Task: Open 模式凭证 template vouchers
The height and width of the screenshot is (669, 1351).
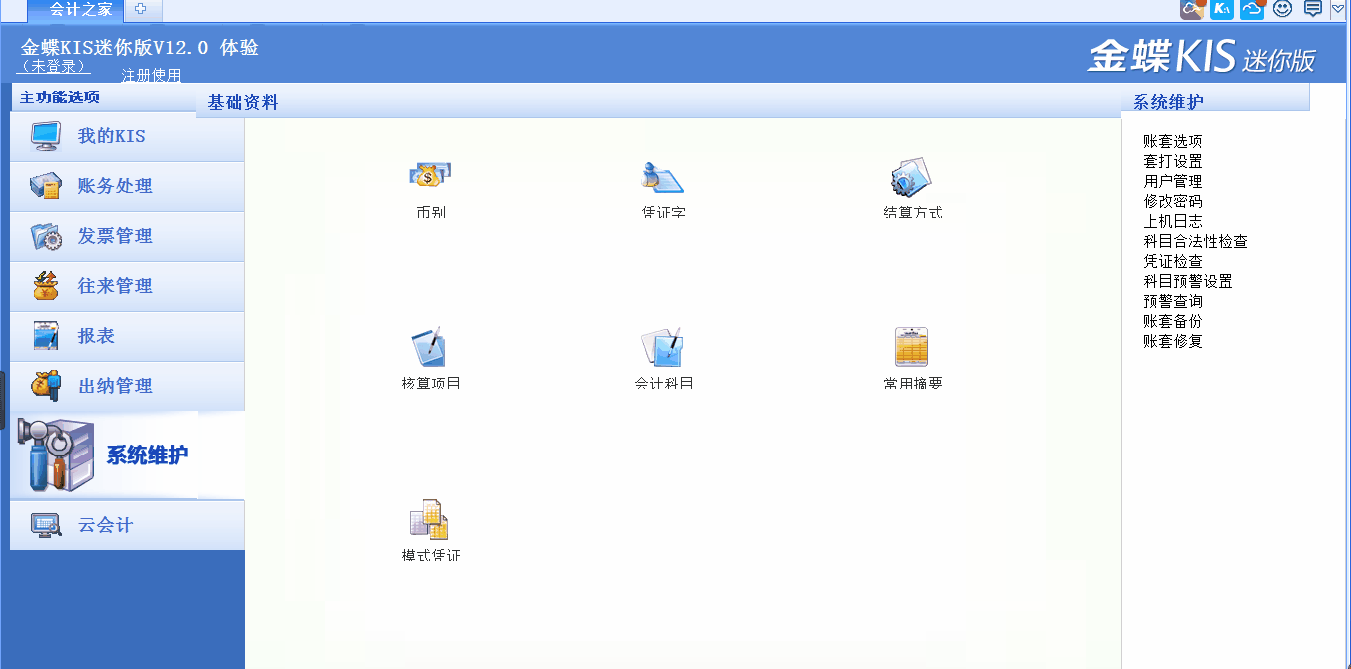Action: [x=430, y=519]
